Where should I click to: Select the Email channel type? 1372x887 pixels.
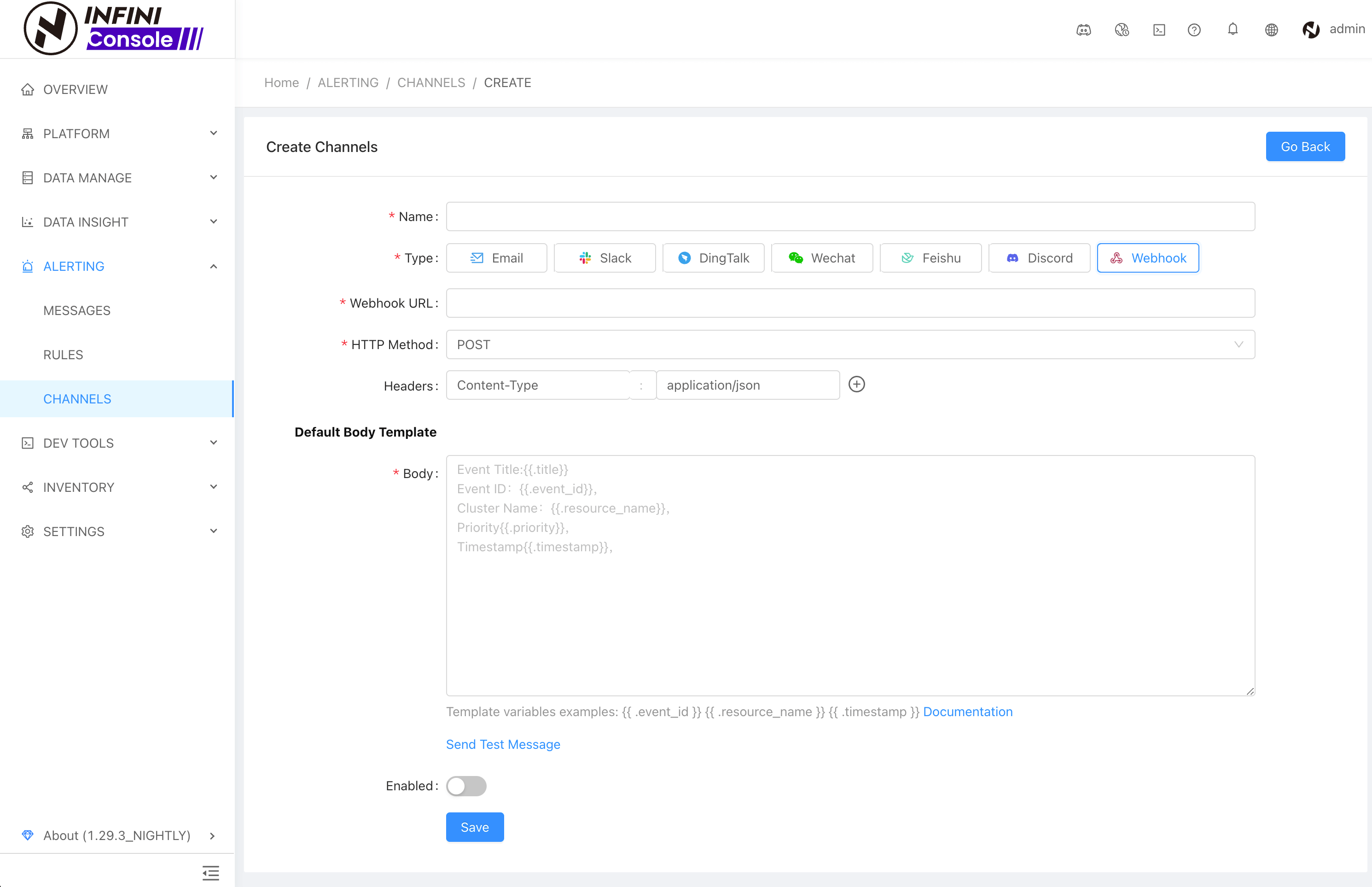point(496,258)
